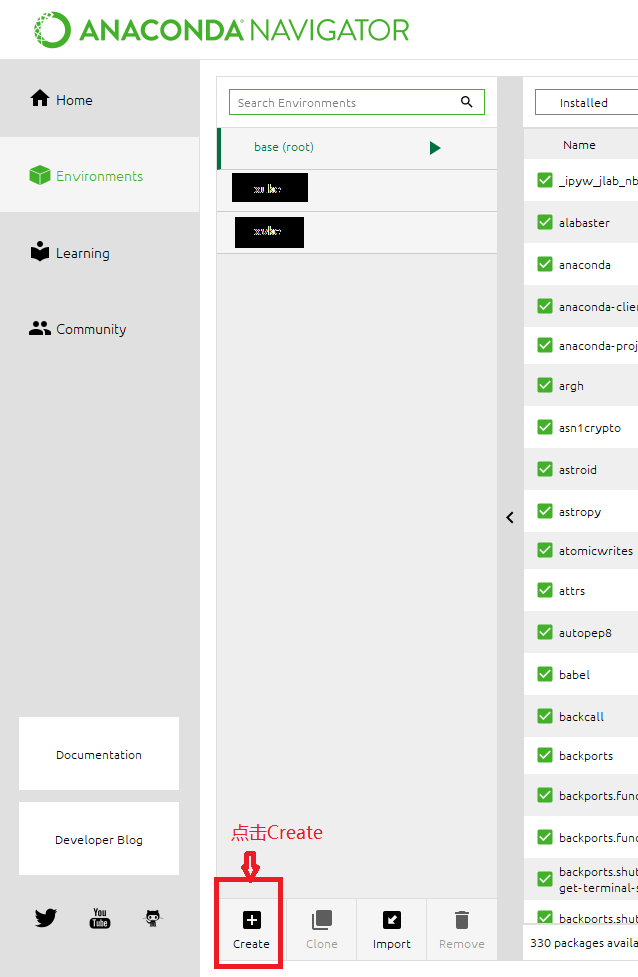Click the green play arrow on base (root)
The width and height of the screenshot is (638, 977).
[435, 148]
